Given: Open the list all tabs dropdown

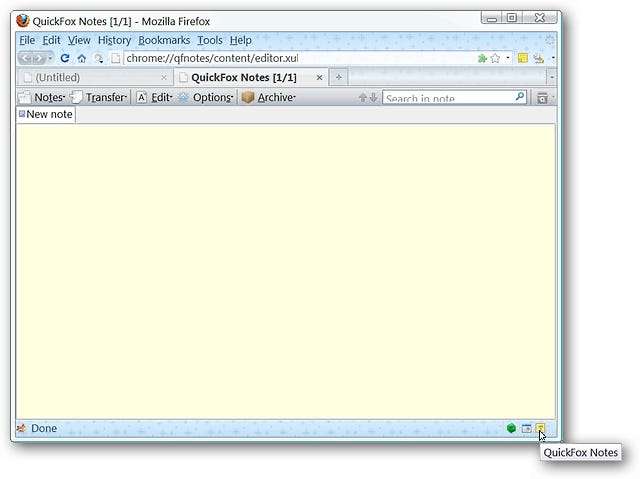Looking at the screenshot, I should [x=552, y=77].
